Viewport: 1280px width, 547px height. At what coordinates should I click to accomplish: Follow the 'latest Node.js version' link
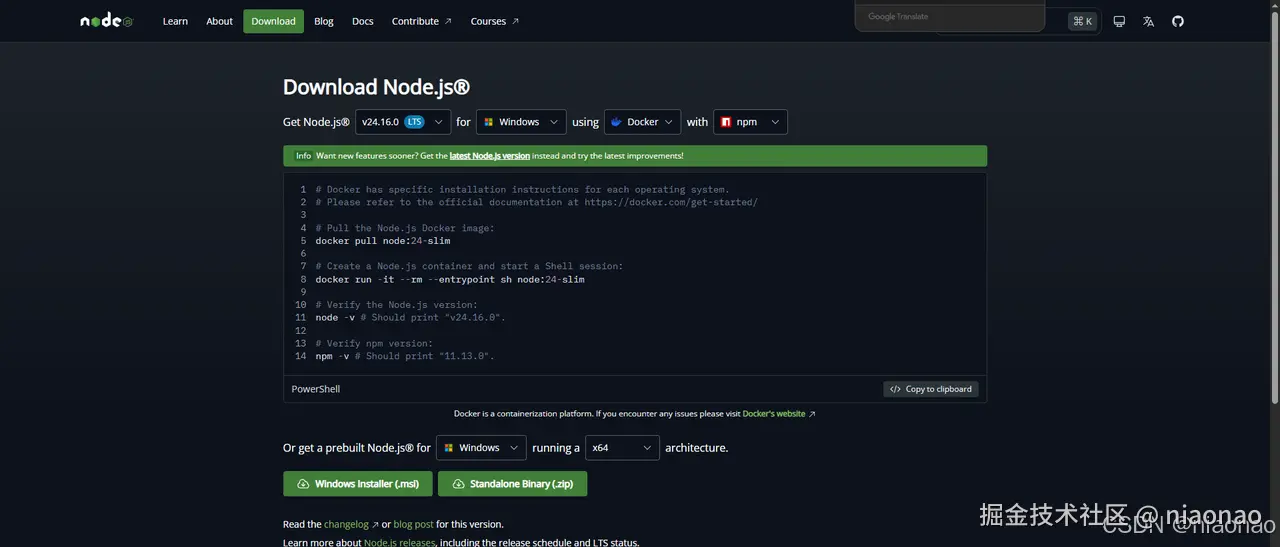(x=490, y=156)
